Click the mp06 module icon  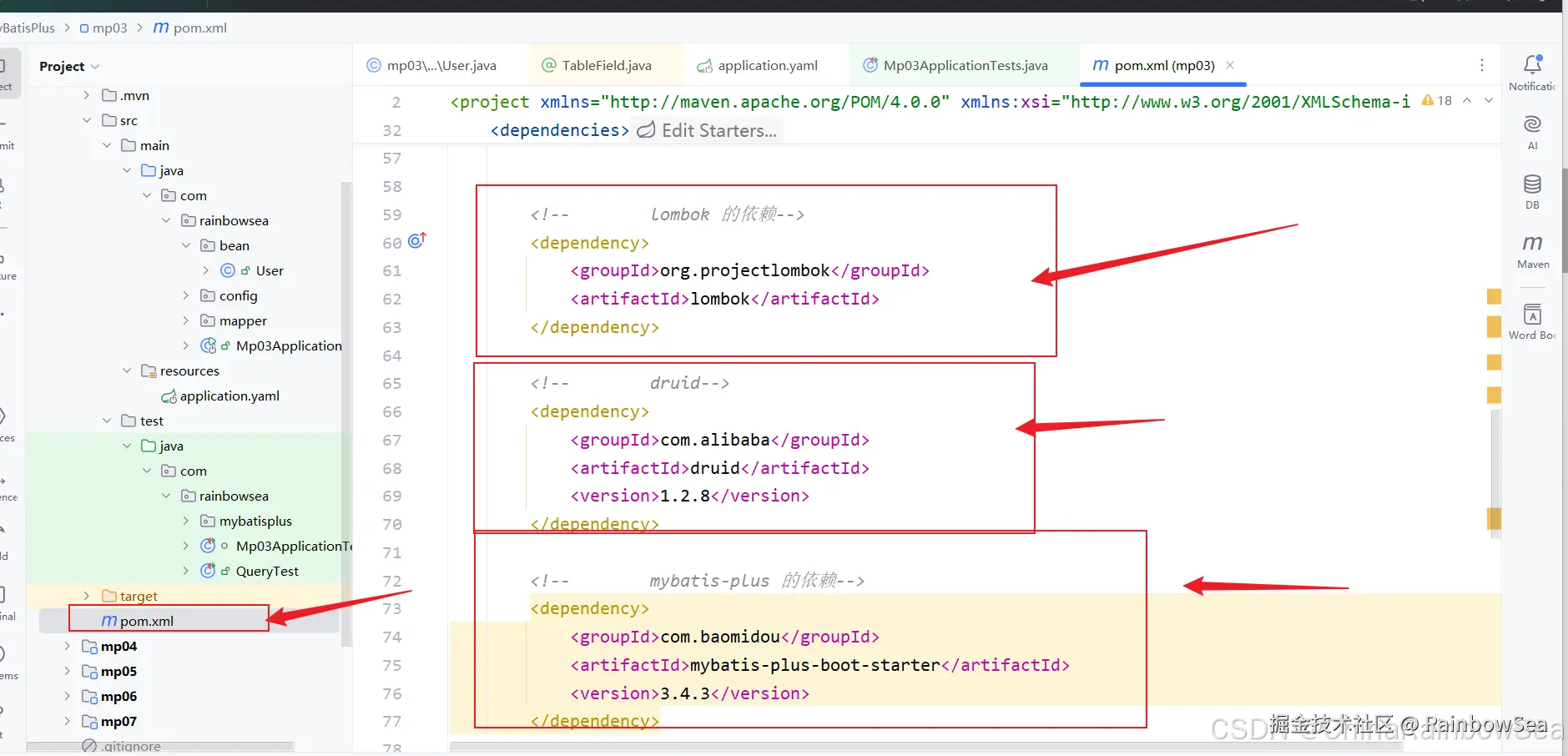[89, 696]
